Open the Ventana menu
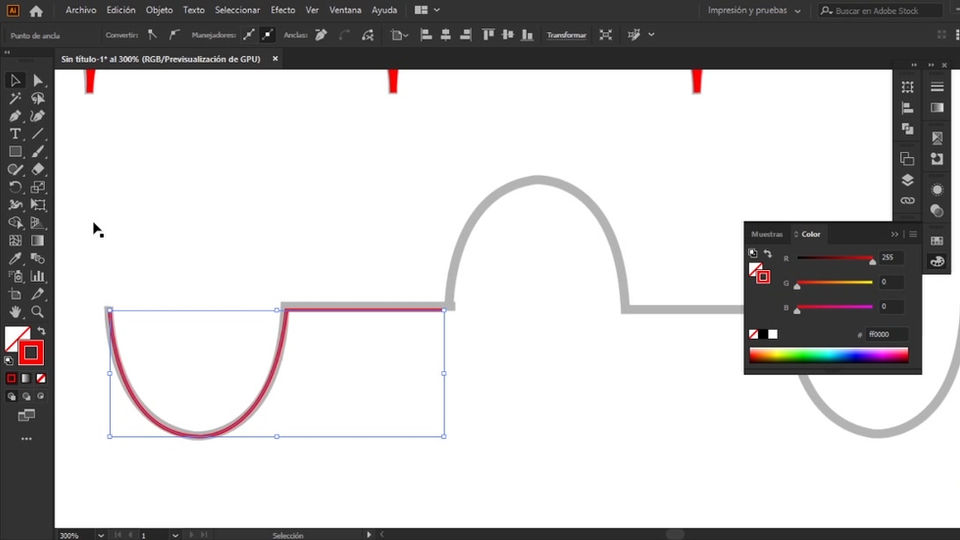This screenshot has height=540, width=960. [345, 10]
